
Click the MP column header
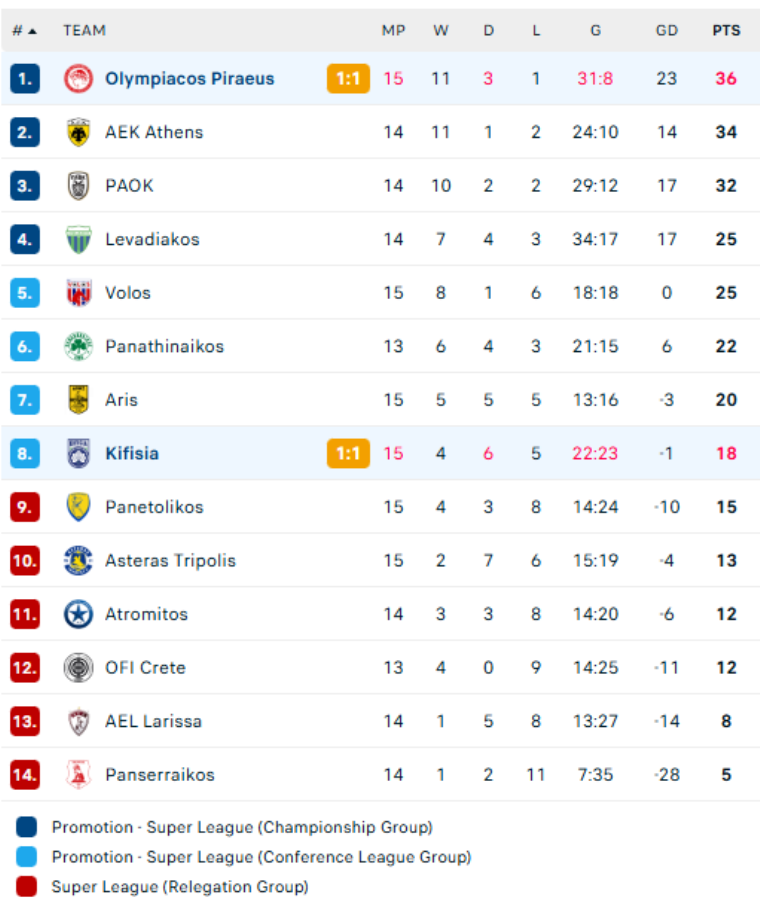[393, 30]
